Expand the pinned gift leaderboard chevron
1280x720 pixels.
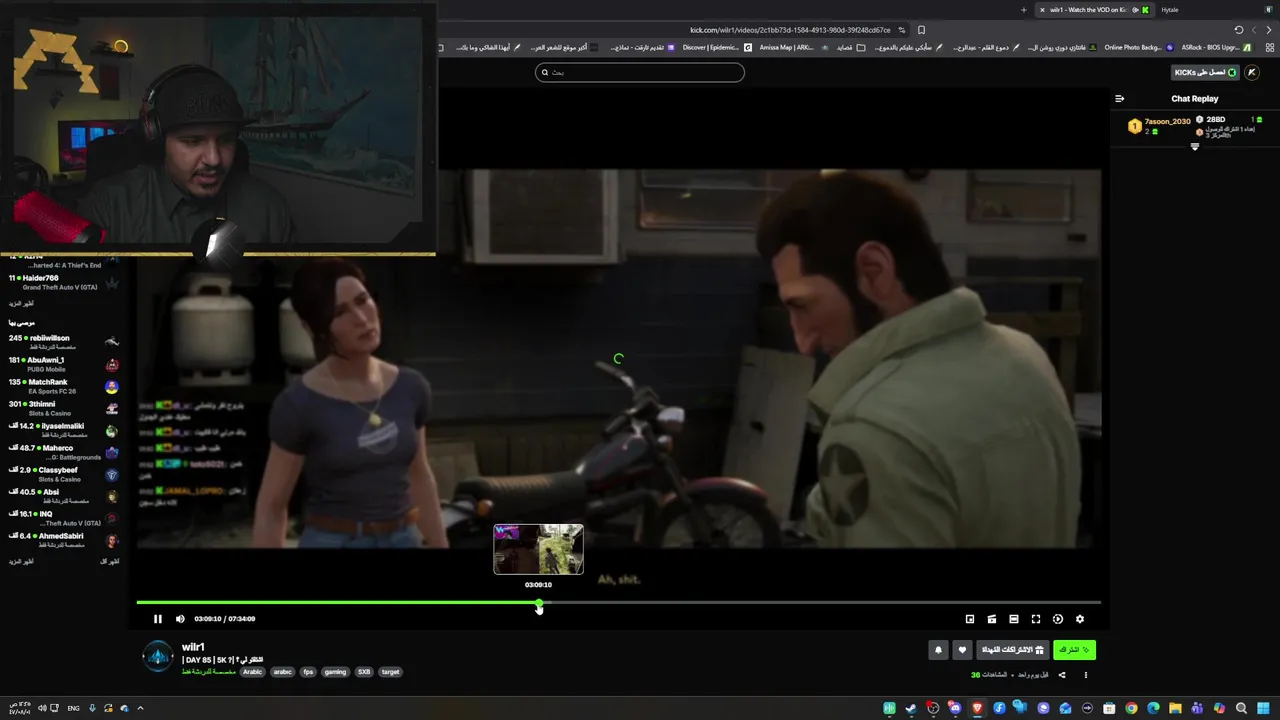(x=1194, y=147)
